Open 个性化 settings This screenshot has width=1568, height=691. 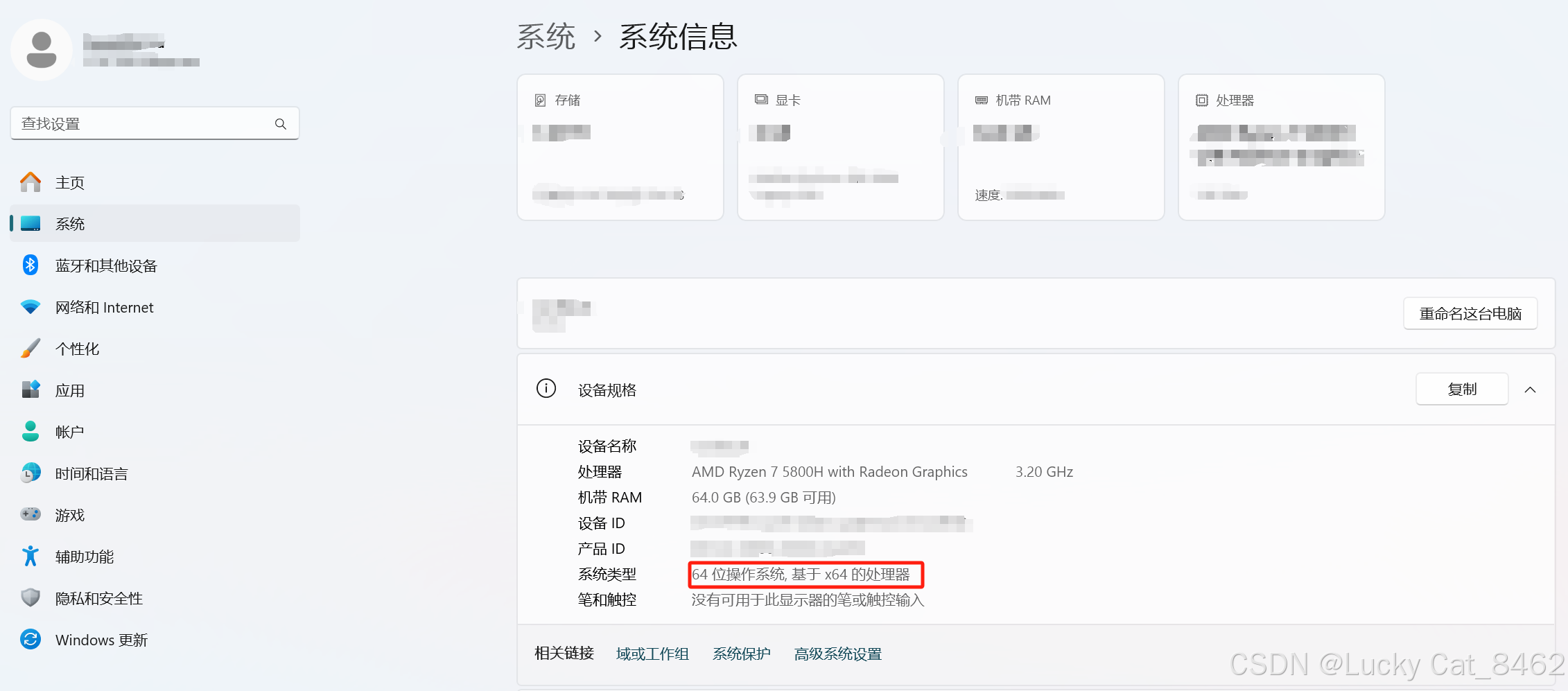coord(77,349)
